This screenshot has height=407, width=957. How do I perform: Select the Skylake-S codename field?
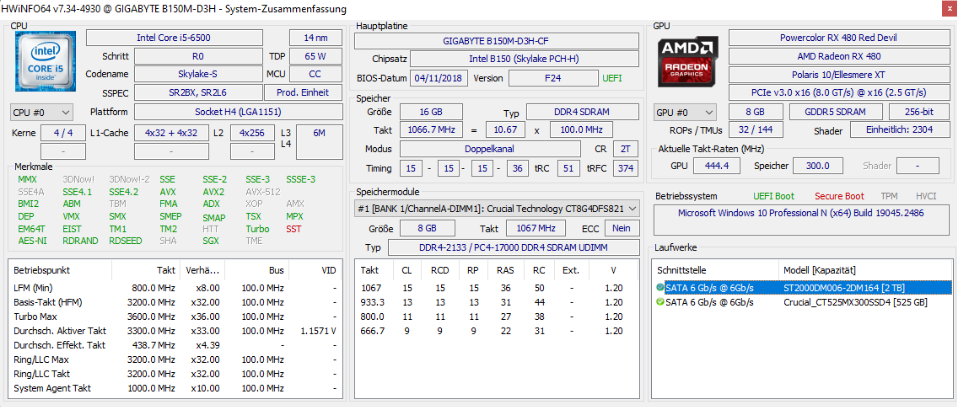[198, 74]
